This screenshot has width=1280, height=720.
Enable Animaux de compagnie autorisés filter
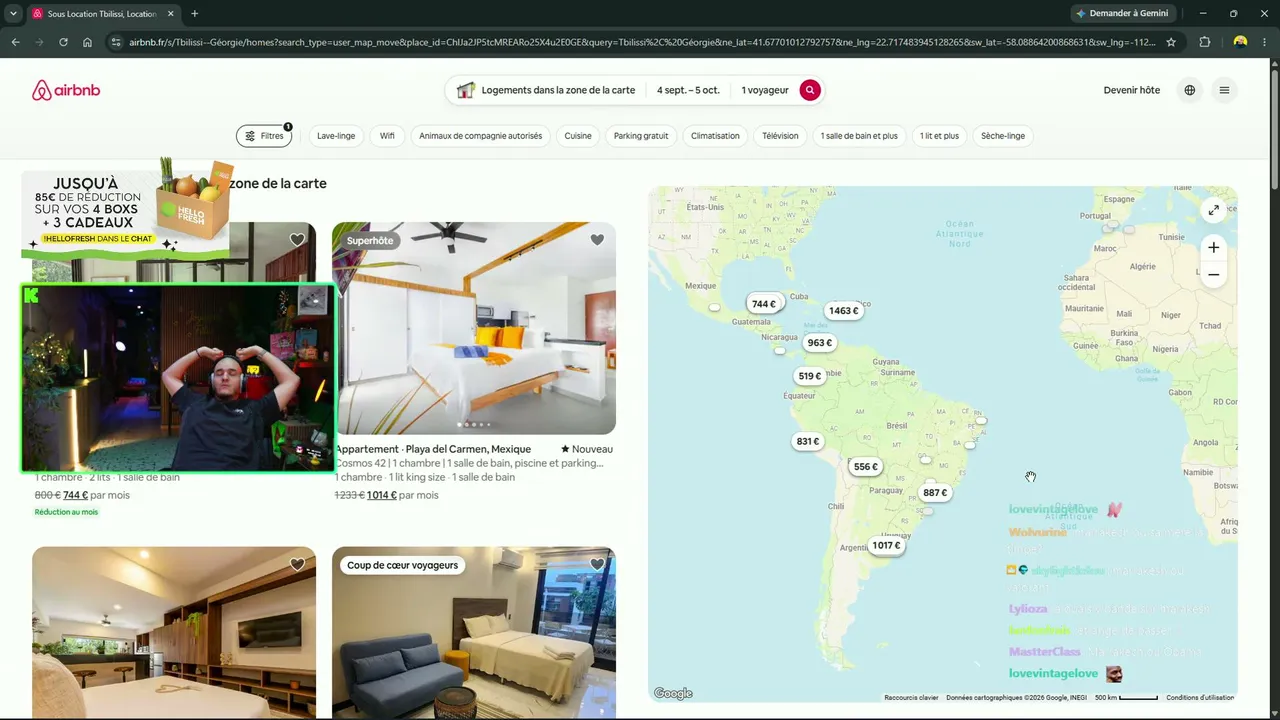pyautogui.click(x=480, y=136)
